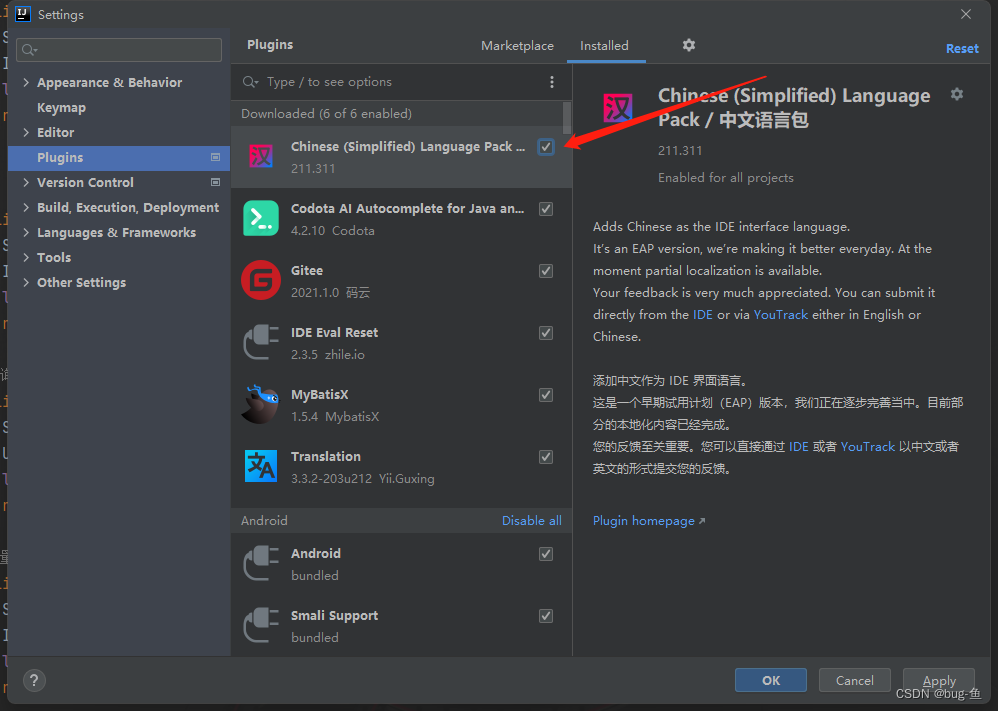998x711 pixels.
Task: Open the three-dot options menu in plugin search
Action: pyautogui.click(x=552, y=82)
